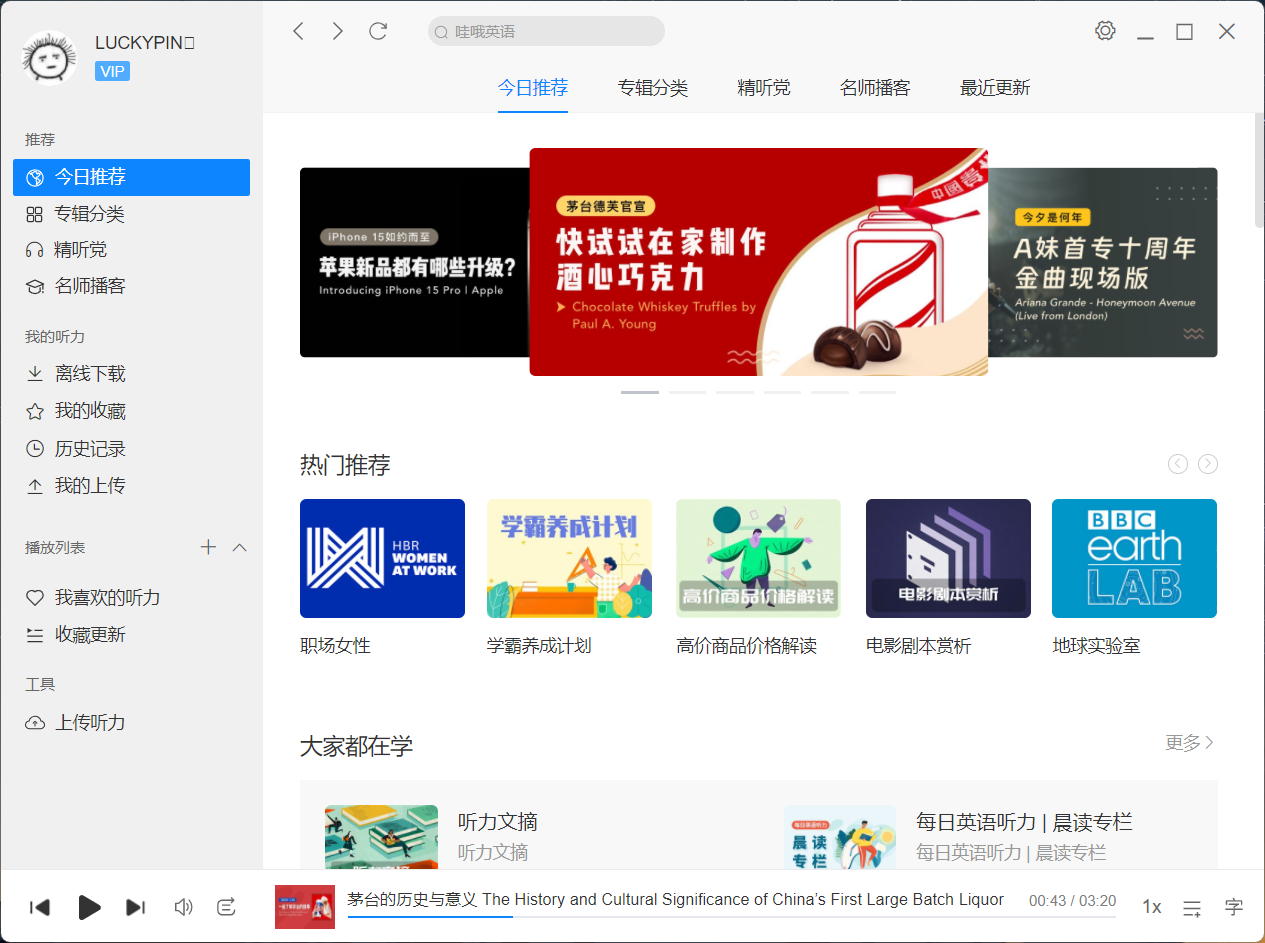Open the current playlist queue icon

pyautogui.click(x=1192, y=908)
